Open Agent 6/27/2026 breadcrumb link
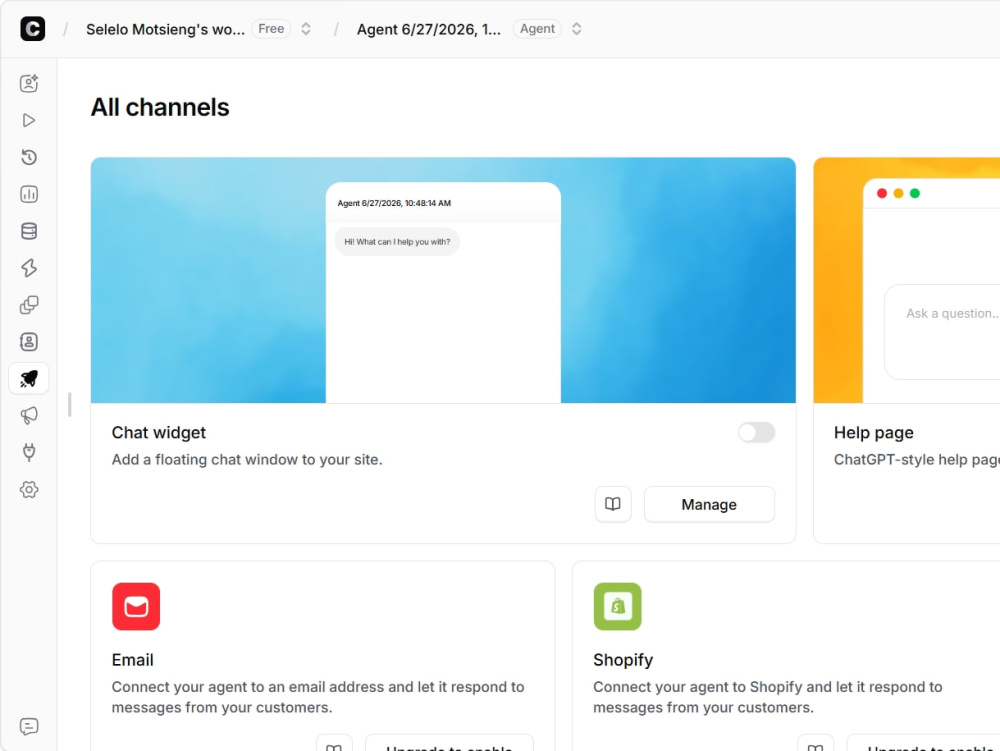 [x=429, y=29]
